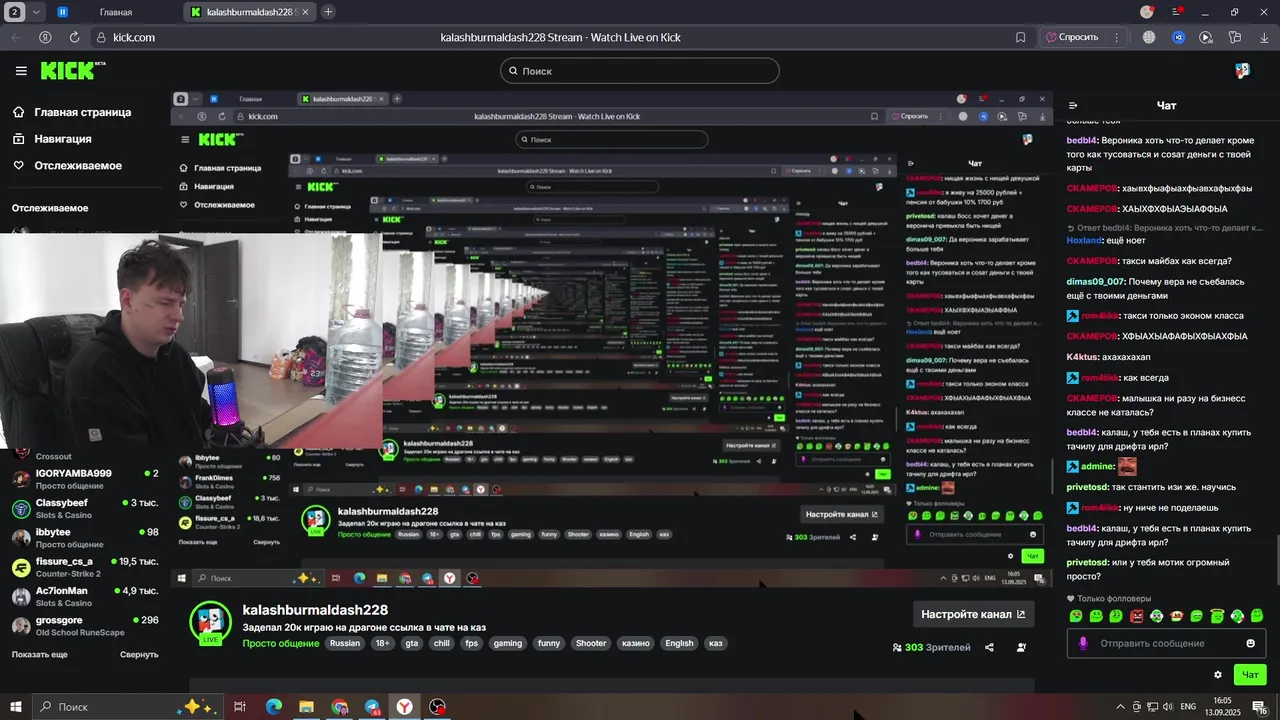Share the stream with the share icon
1280x720 pixels.
point(989,647)
